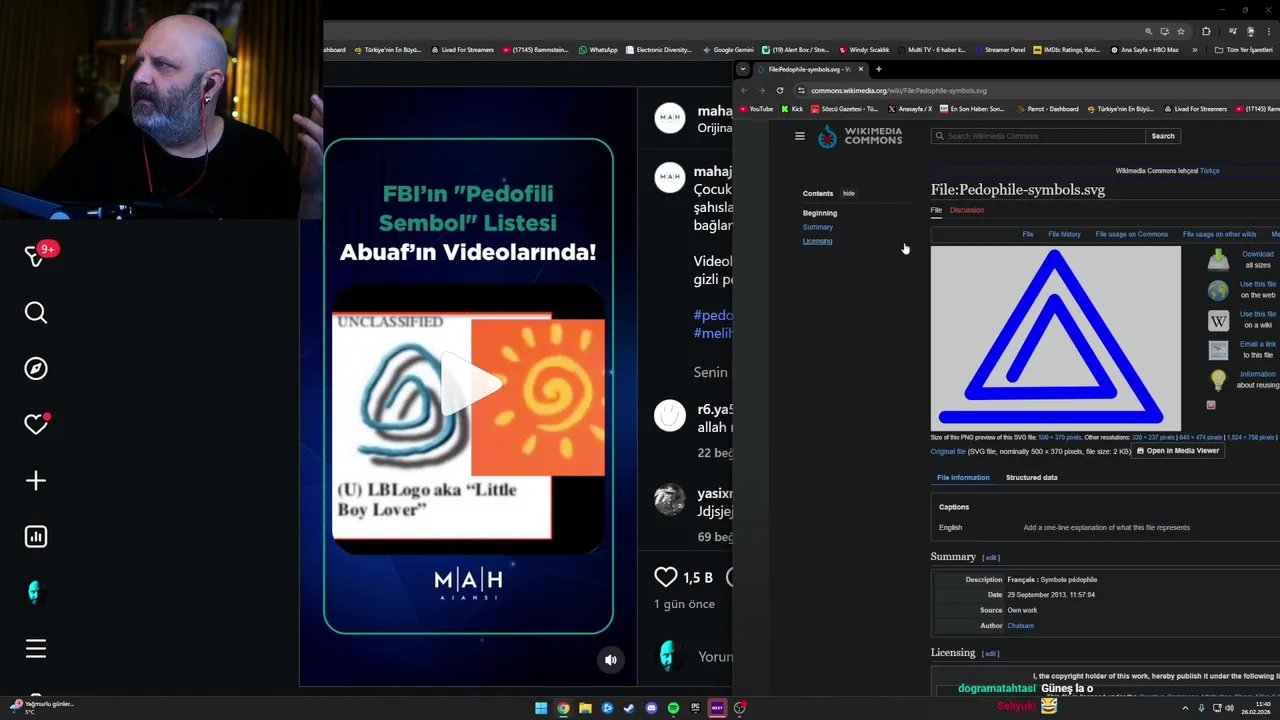Open WhatsApp bookmark in back browser window
The image size is (1280, 720).
599,50
